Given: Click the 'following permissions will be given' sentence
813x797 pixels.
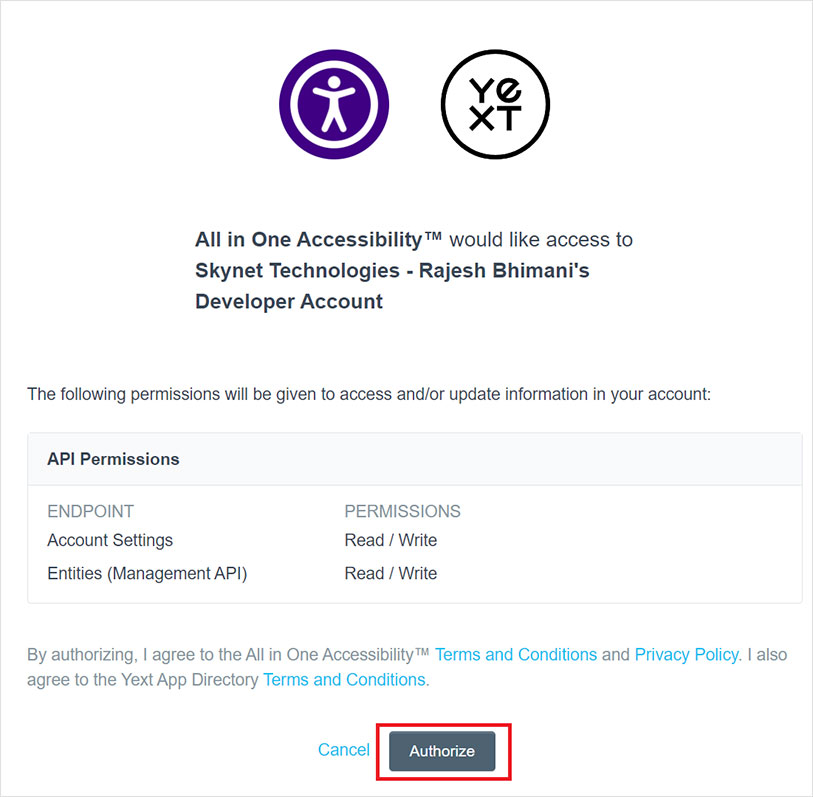Looking at the screenshot, I should (x=368, y=394).
